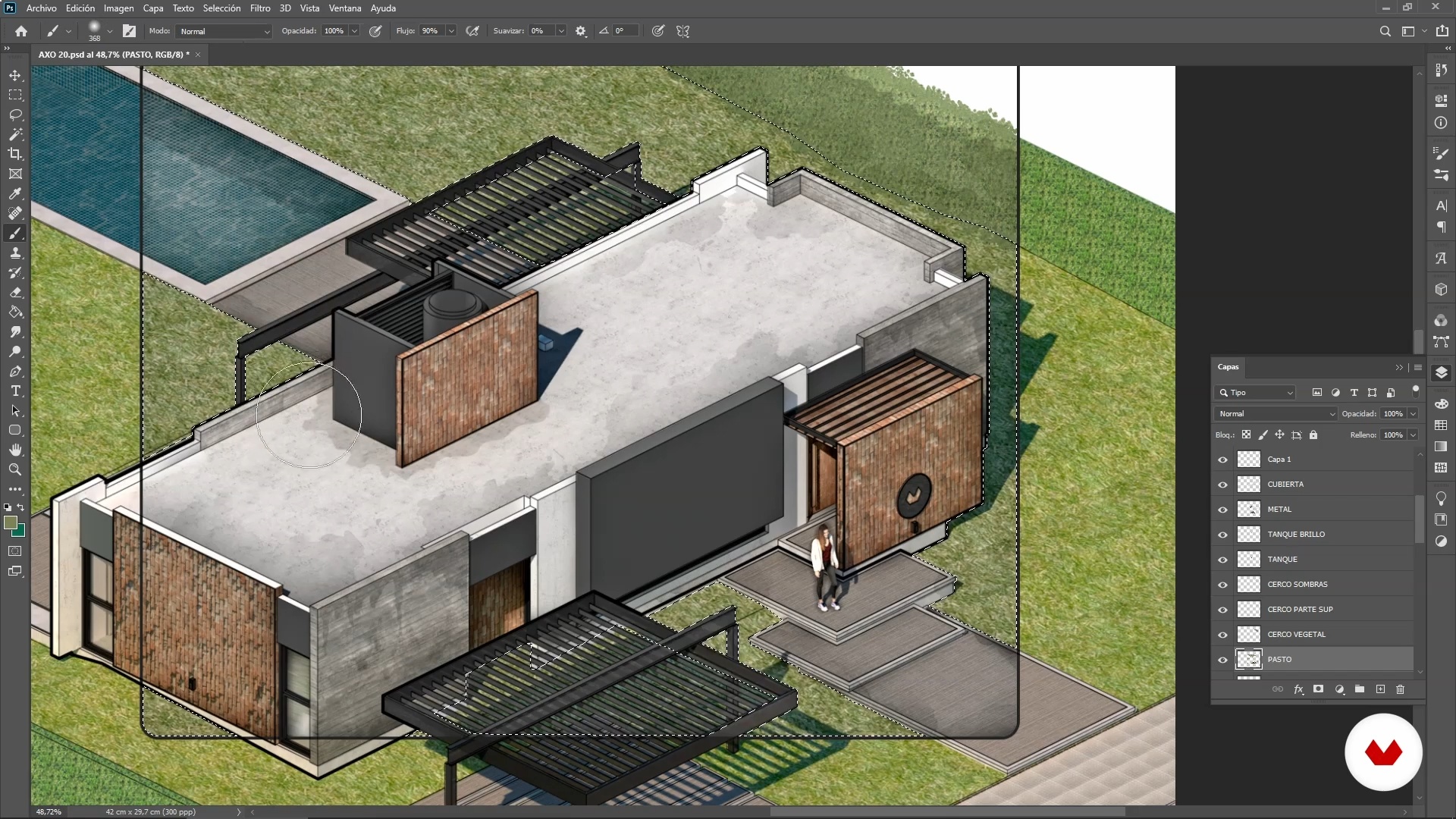Open the brush Modo blending dropdown
The width and height of the screenshot is (1456, 819).
[224, 31]
